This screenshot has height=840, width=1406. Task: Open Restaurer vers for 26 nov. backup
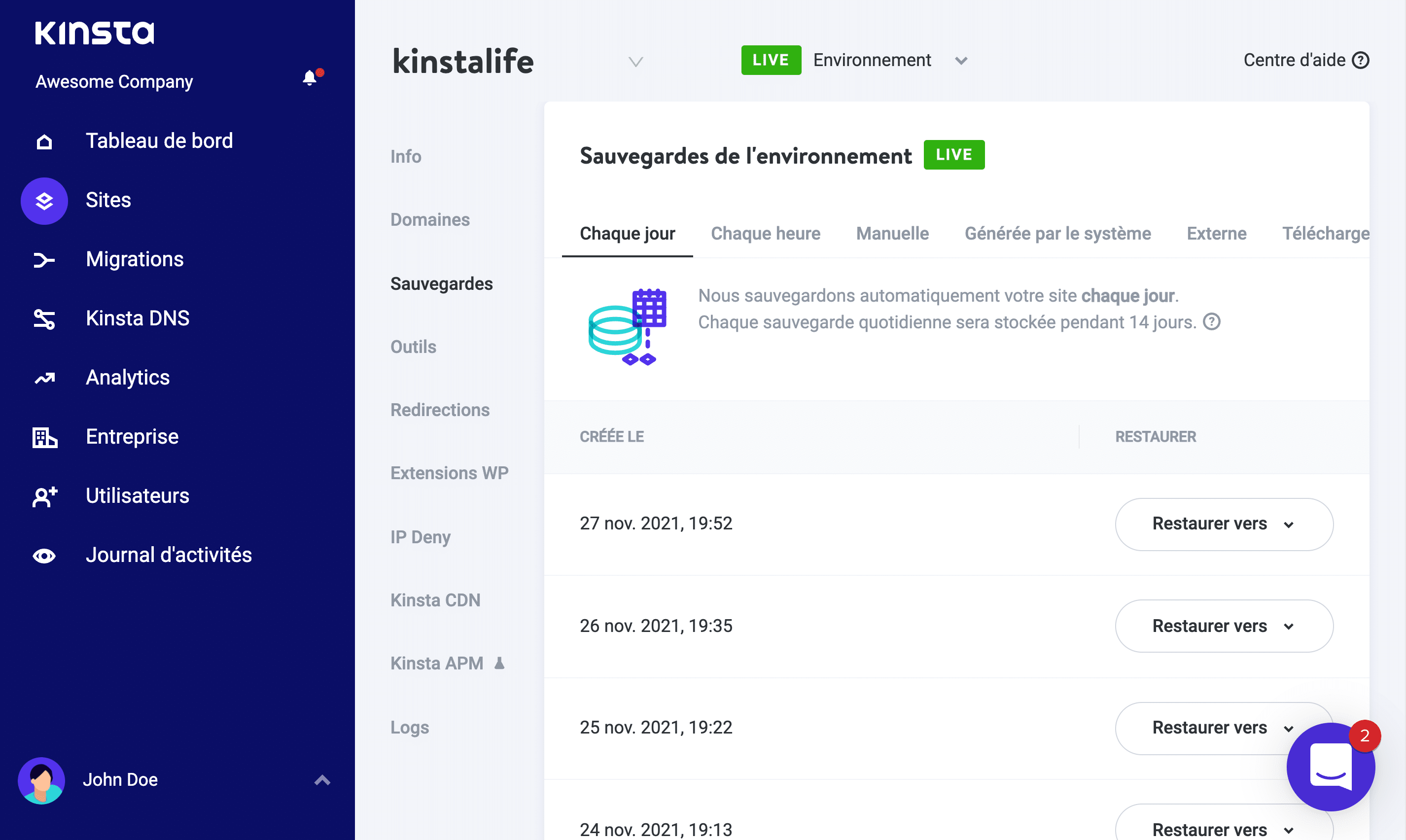1223,626
